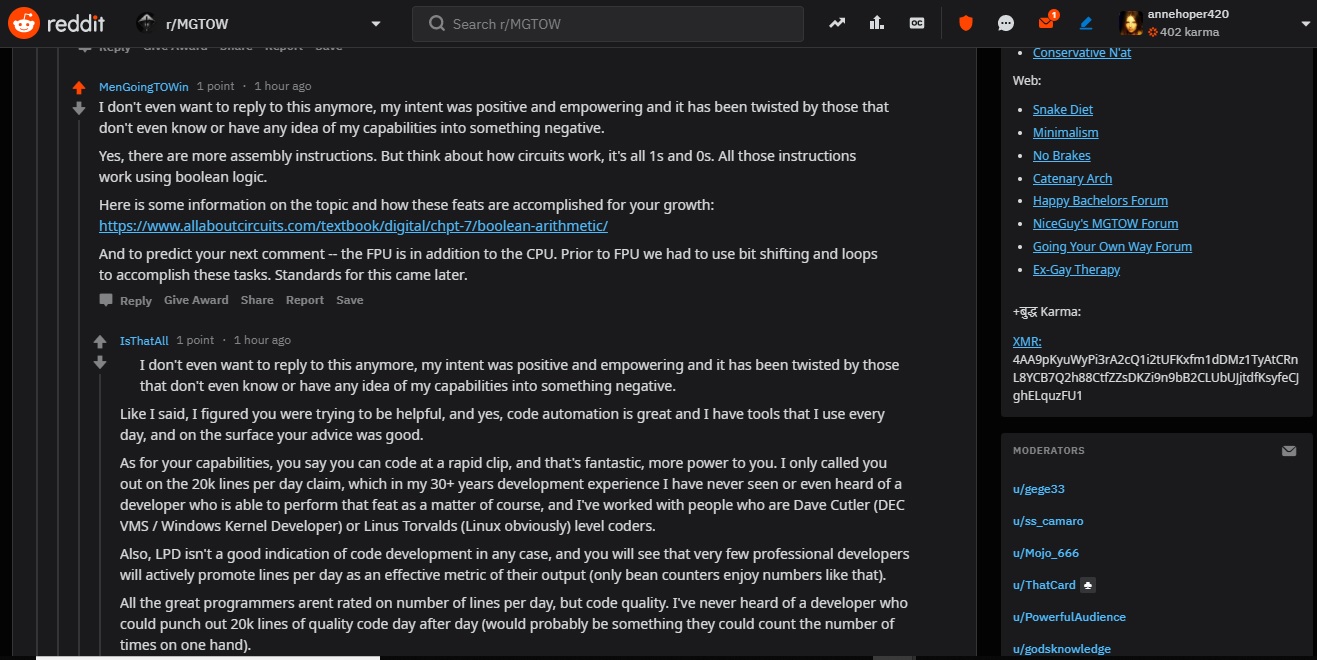Open the Original Content OC icon
This screenshot has width=1317, height=660.
[917, 23]
